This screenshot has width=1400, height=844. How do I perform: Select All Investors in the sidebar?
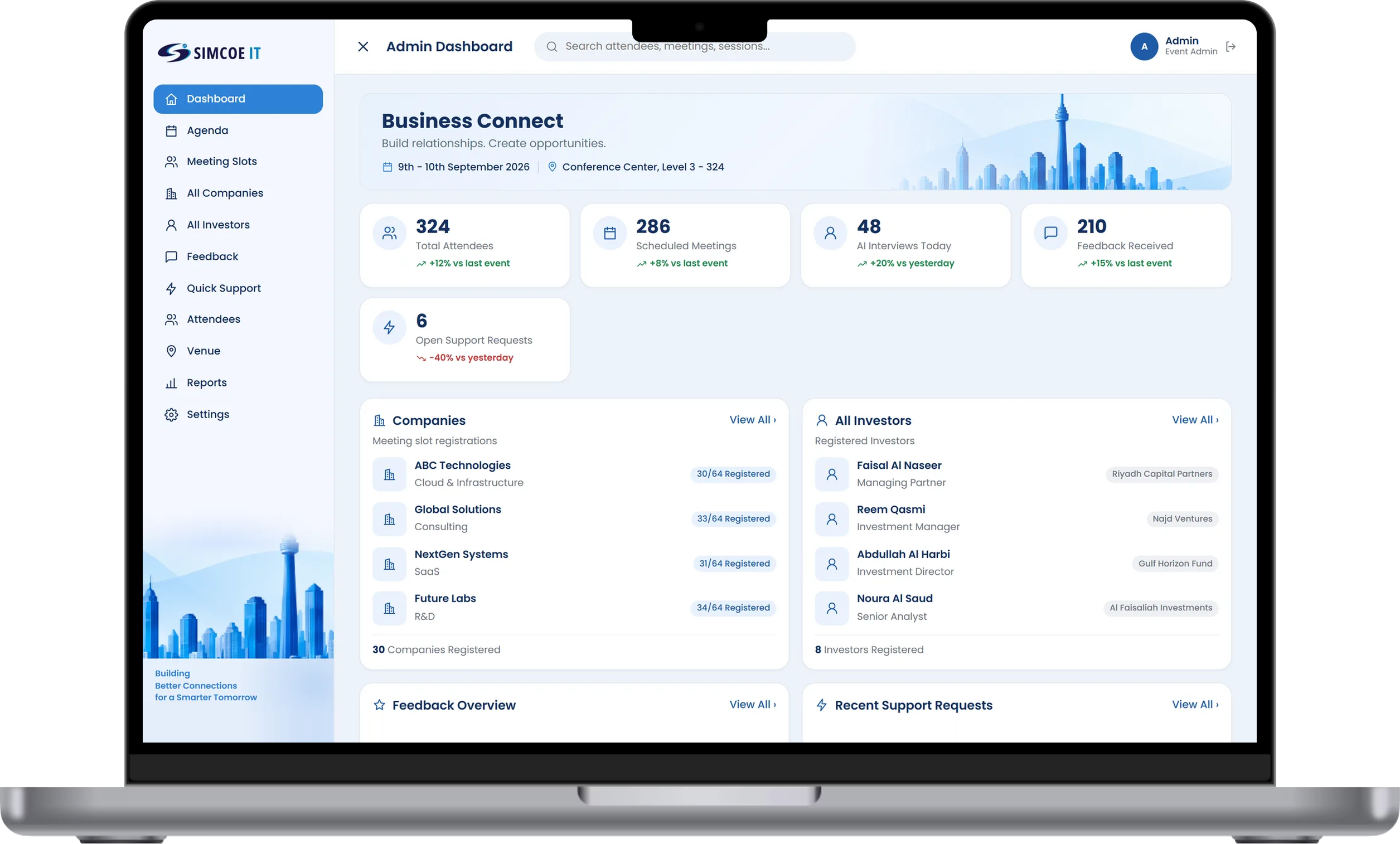click(238, 225)
